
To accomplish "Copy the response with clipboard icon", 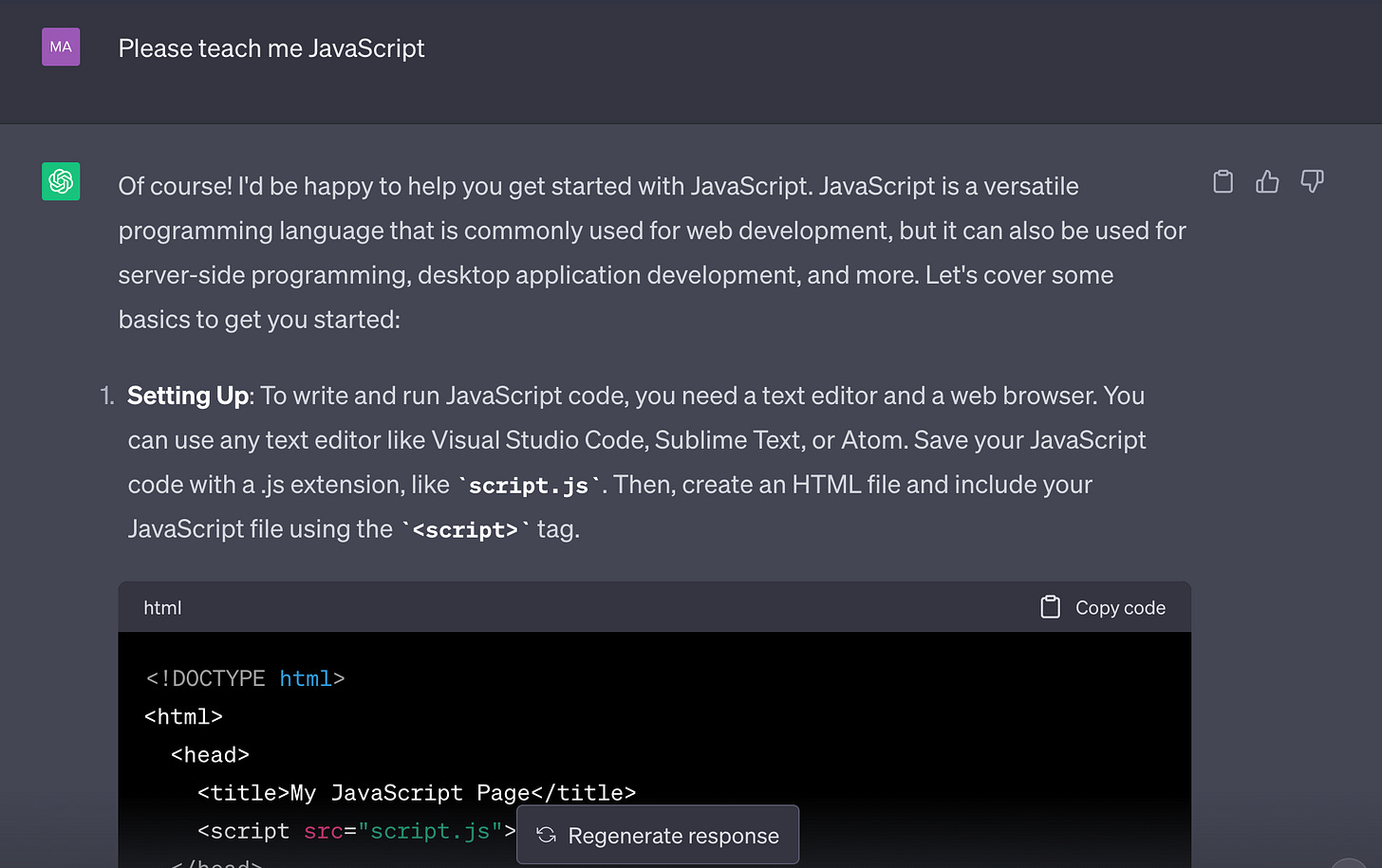I will click(x=1223, y=181).
